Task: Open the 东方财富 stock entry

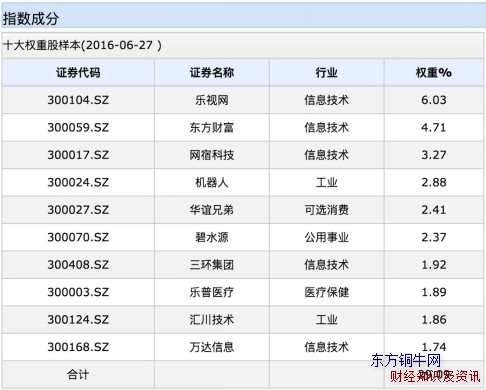Action: pos(212,127)
